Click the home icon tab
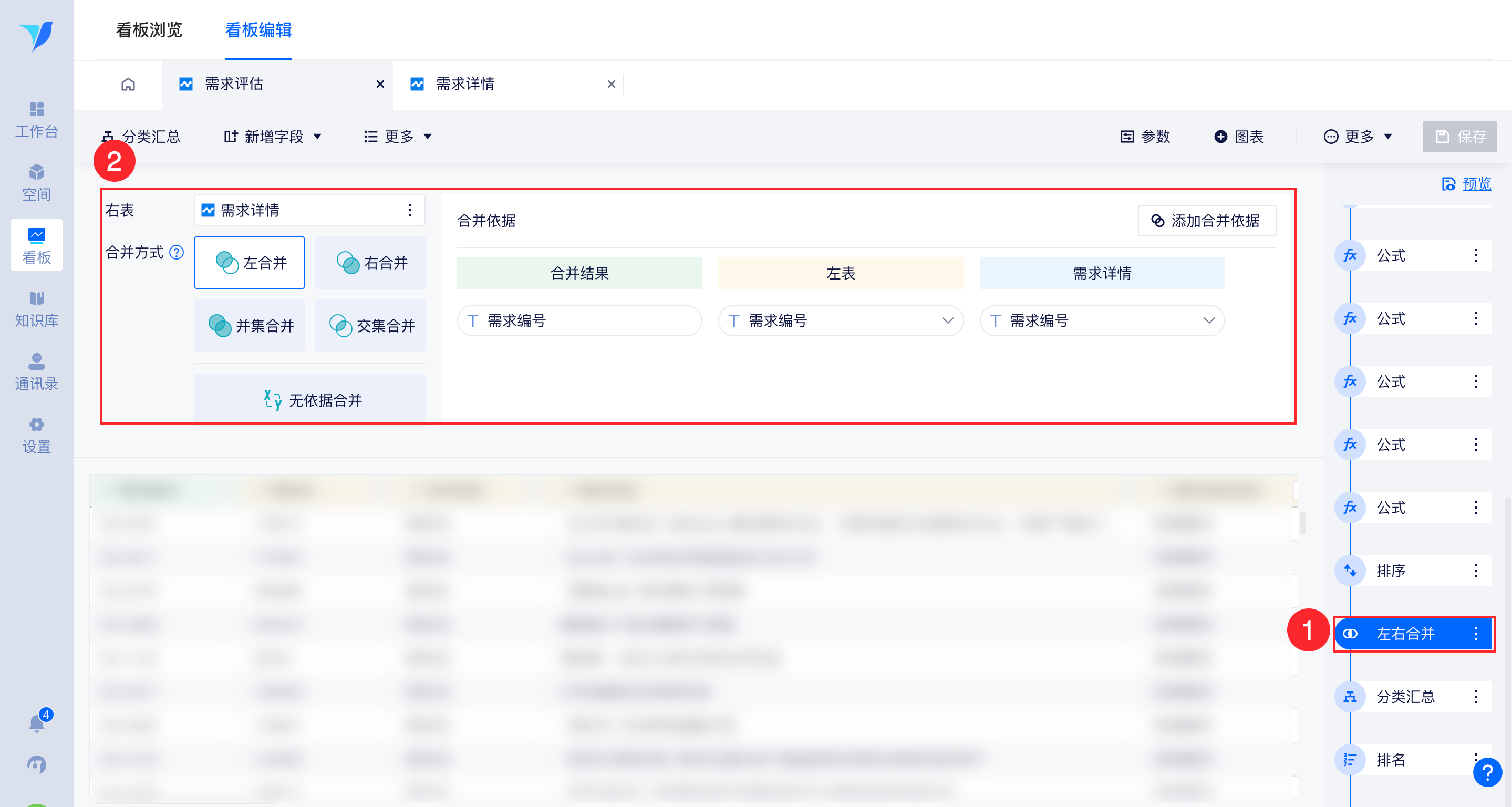The width and height of the screenshot is (1512, 807). (128, 85)
